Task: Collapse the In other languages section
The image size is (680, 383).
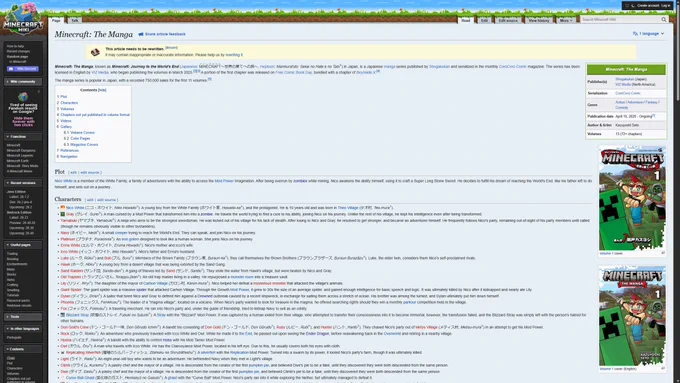Action: click(x=23, y=329)
